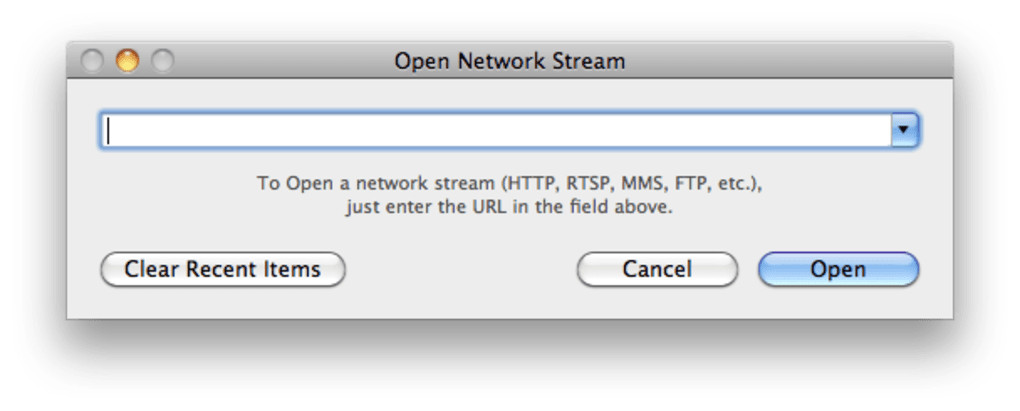Click the blank area between Clear and Cancel
Image resolution: width=1020 pixels, height=411 pixels.
click(x=460, y=269)
